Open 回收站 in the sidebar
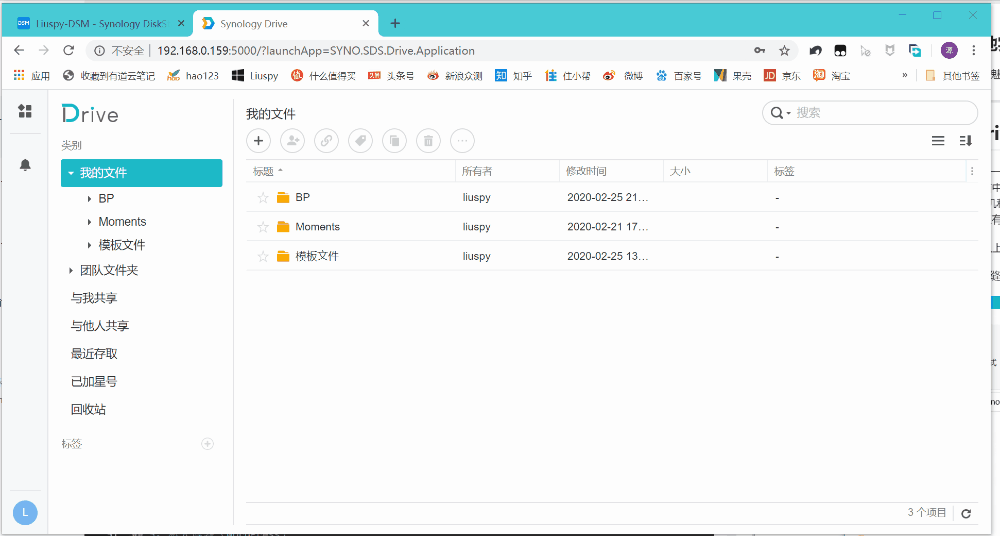The image size is (1000, 536). coord(88,409)
